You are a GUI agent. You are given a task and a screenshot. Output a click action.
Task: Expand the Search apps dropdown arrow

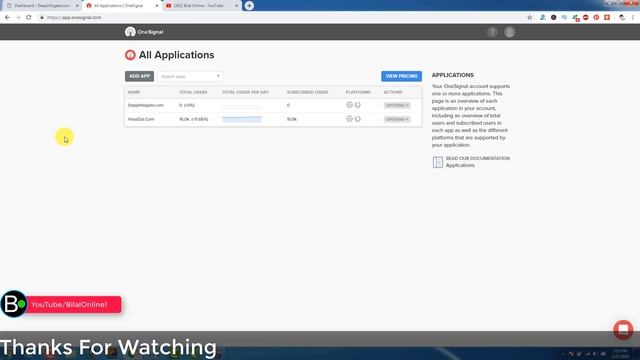[218, 76]
